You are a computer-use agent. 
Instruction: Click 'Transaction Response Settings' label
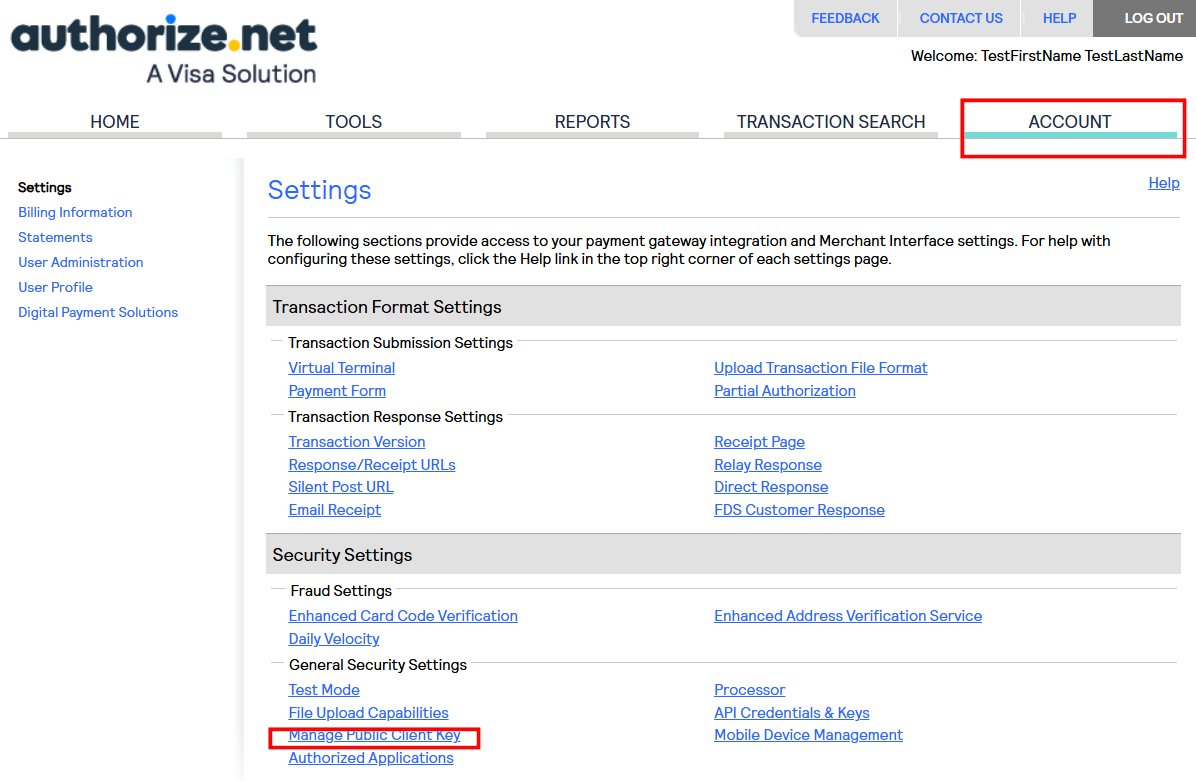pos(395,416)
